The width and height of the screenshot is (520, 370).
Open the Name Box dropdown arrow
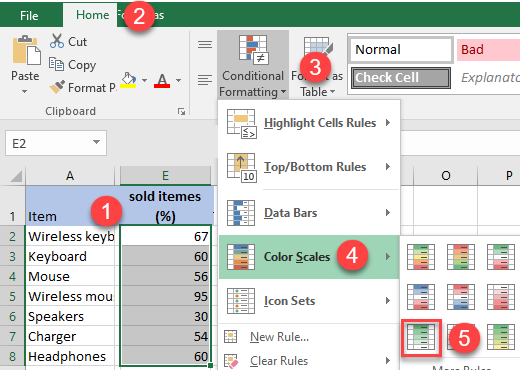(97, 142)
